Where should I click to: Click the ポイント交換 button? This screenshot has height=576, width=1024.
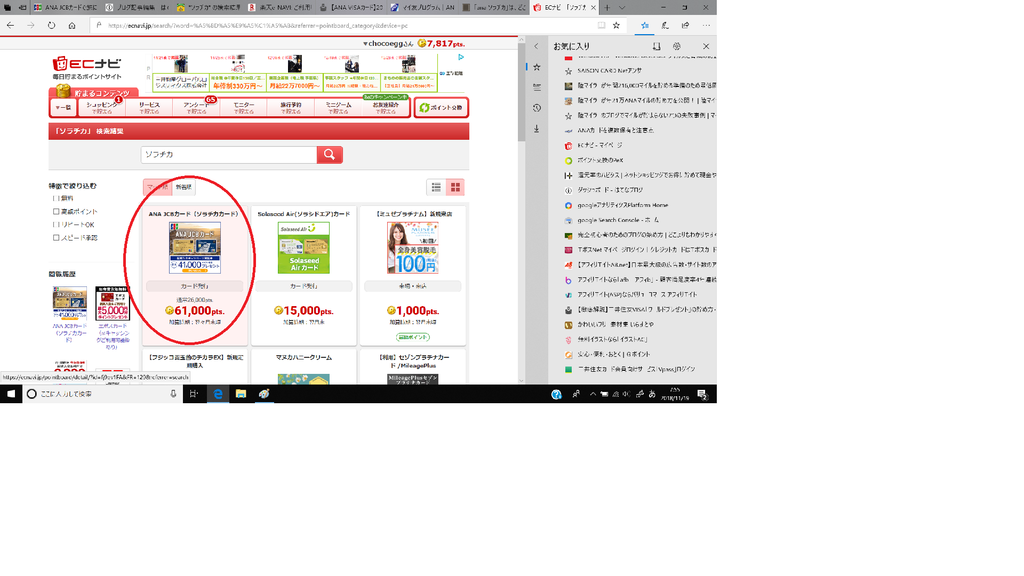[x=441, y=107]
